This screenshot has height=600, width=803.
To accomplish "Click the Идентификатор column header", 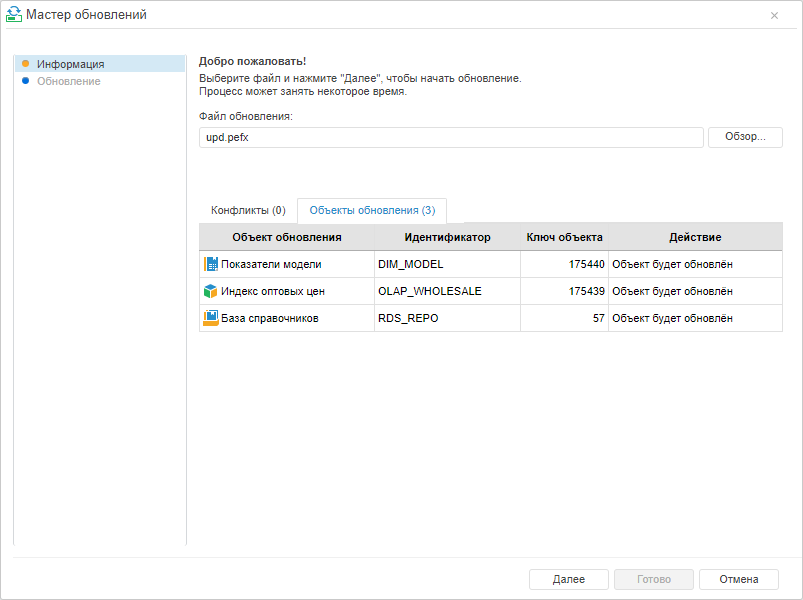I will click(x=448, y=237).
